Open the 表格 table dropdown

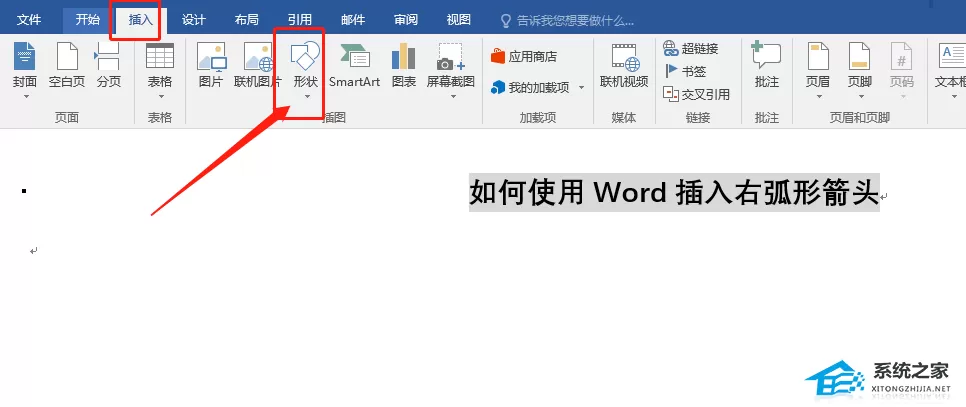point(161,96)
